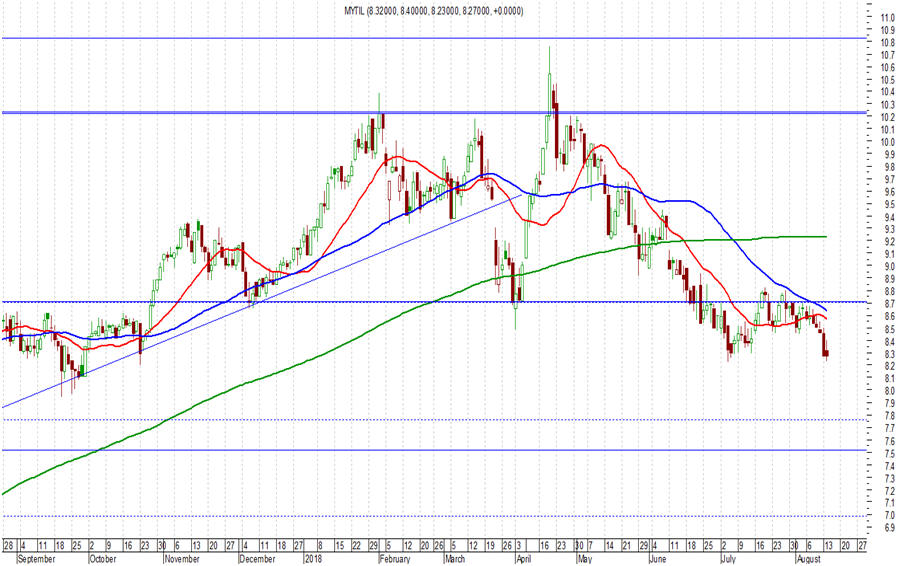Click the 8.8 price axis label

pyautogui.click(x=890, y=291)
